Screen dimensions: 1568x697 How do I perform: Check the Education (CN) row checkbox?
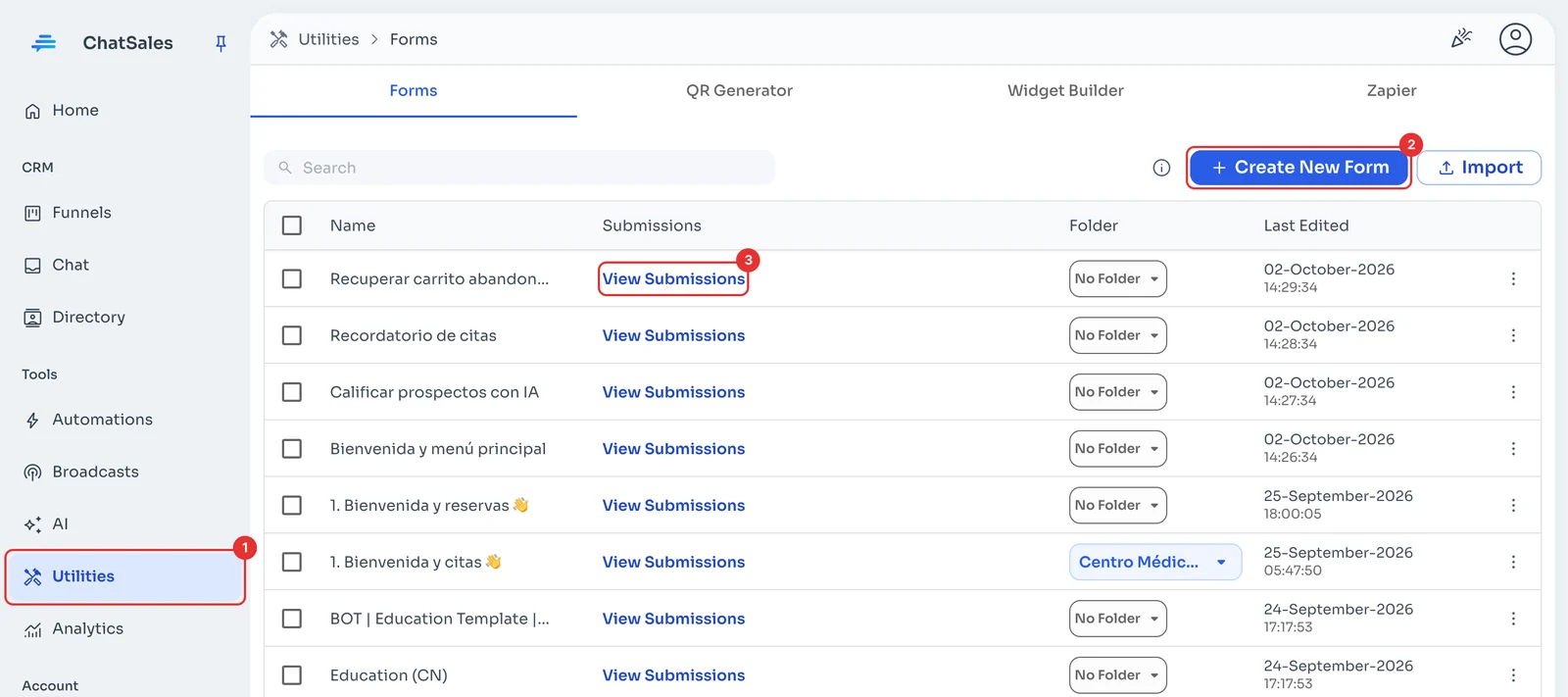click(292, 675)
